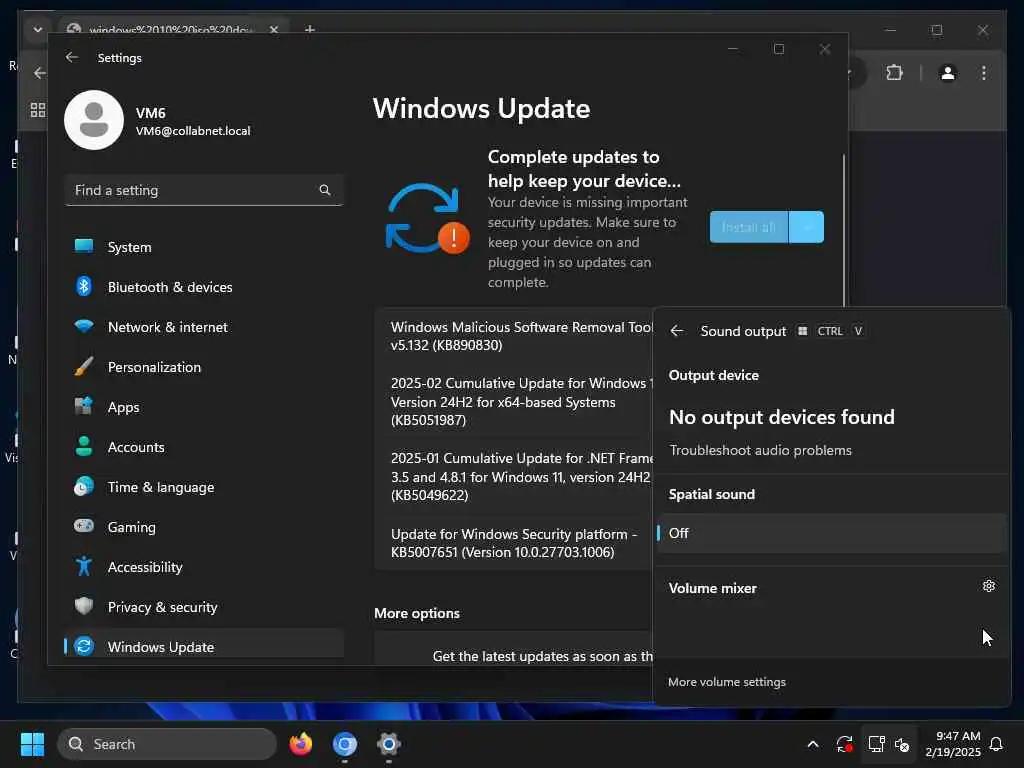The image size is (1024, 768).
Task: Click the System monitor icon
Action: [x=84, y=246]
